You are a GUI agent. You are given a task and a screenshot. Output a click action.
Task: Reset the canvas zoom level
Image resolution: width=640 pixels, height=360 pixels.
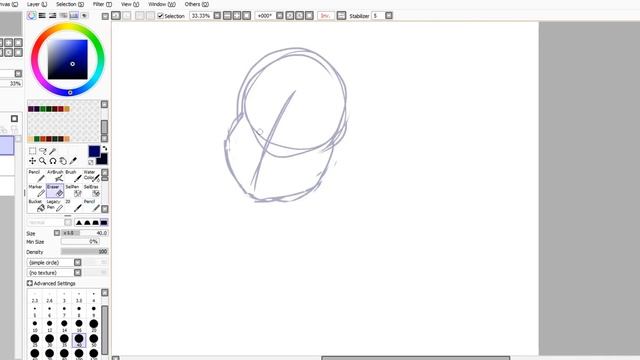coord(247,16)
